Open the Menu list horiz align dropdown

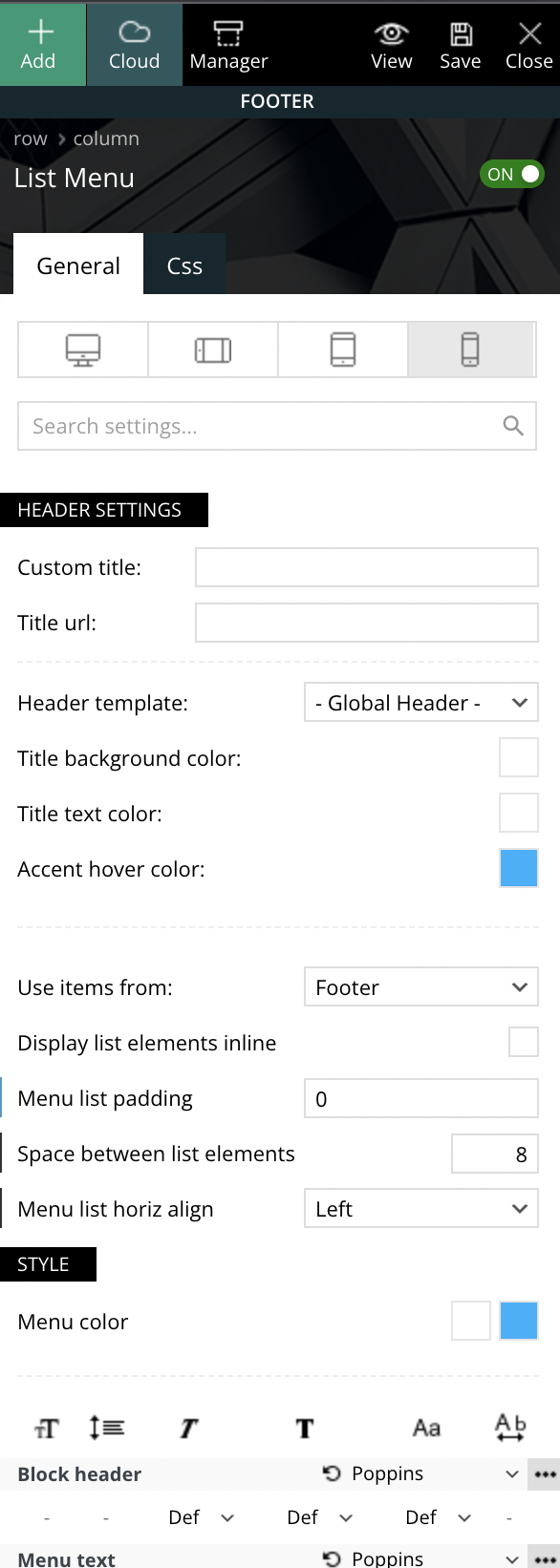click(x=421, y=1208)
